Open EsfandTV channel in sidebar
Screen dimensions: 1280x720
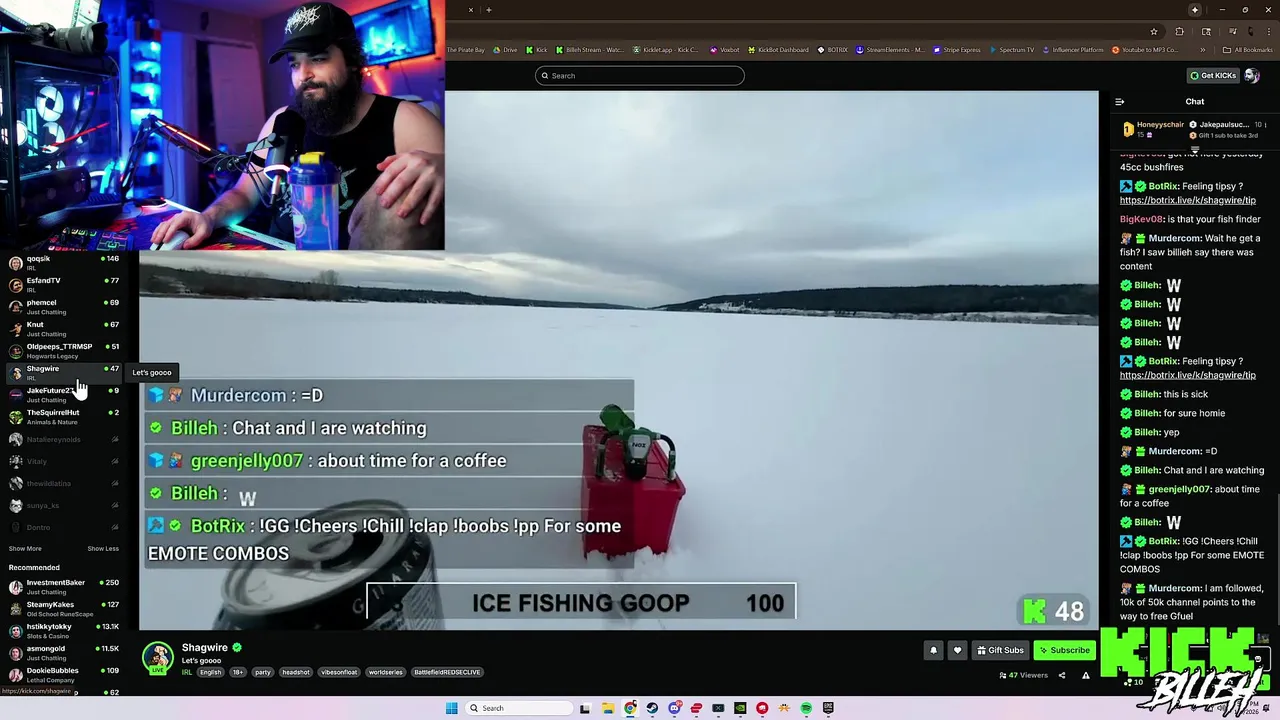click(x=64, y=285)
